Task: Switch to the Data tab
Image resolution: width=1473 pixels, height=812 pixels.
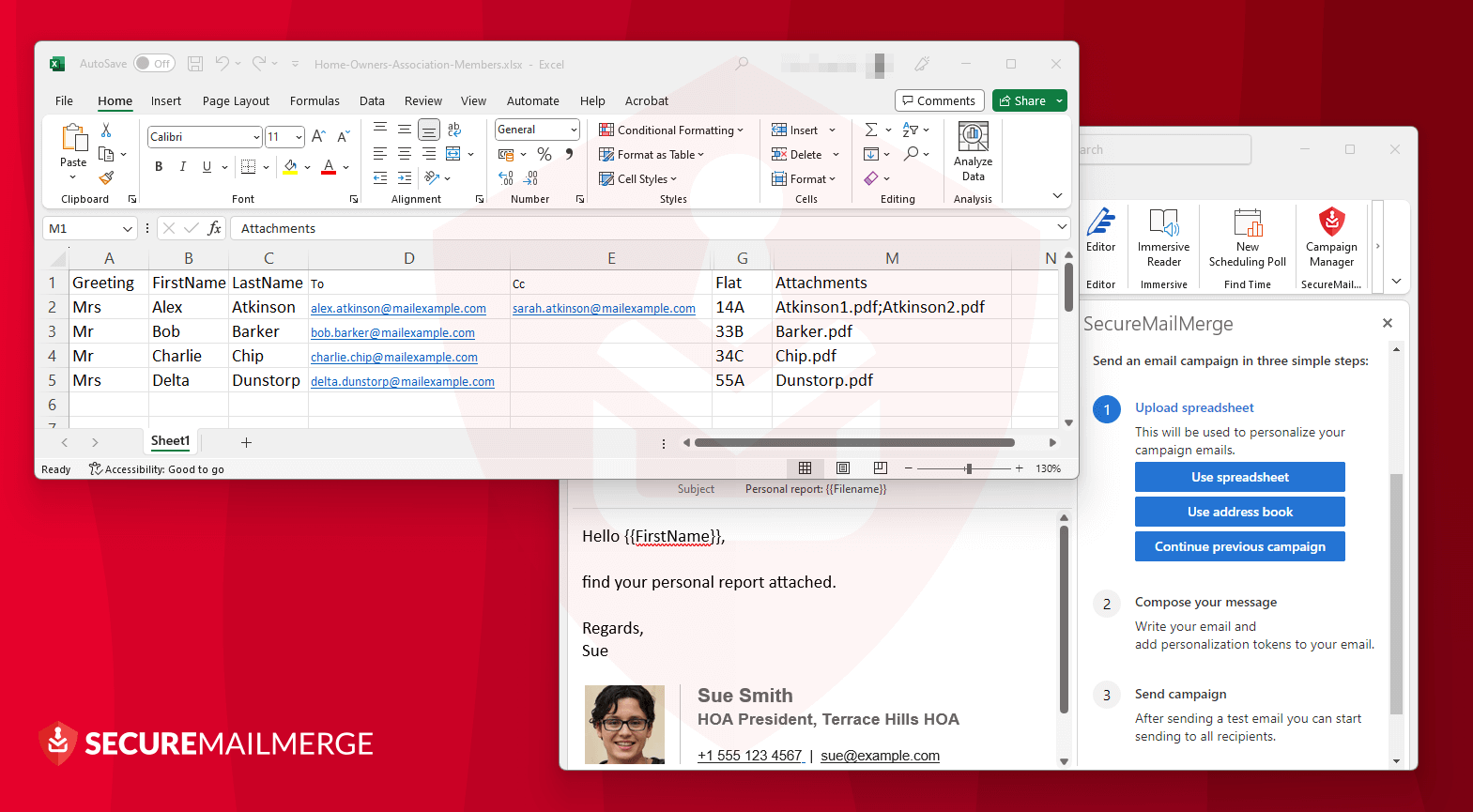Action: [x=372, y=101]
